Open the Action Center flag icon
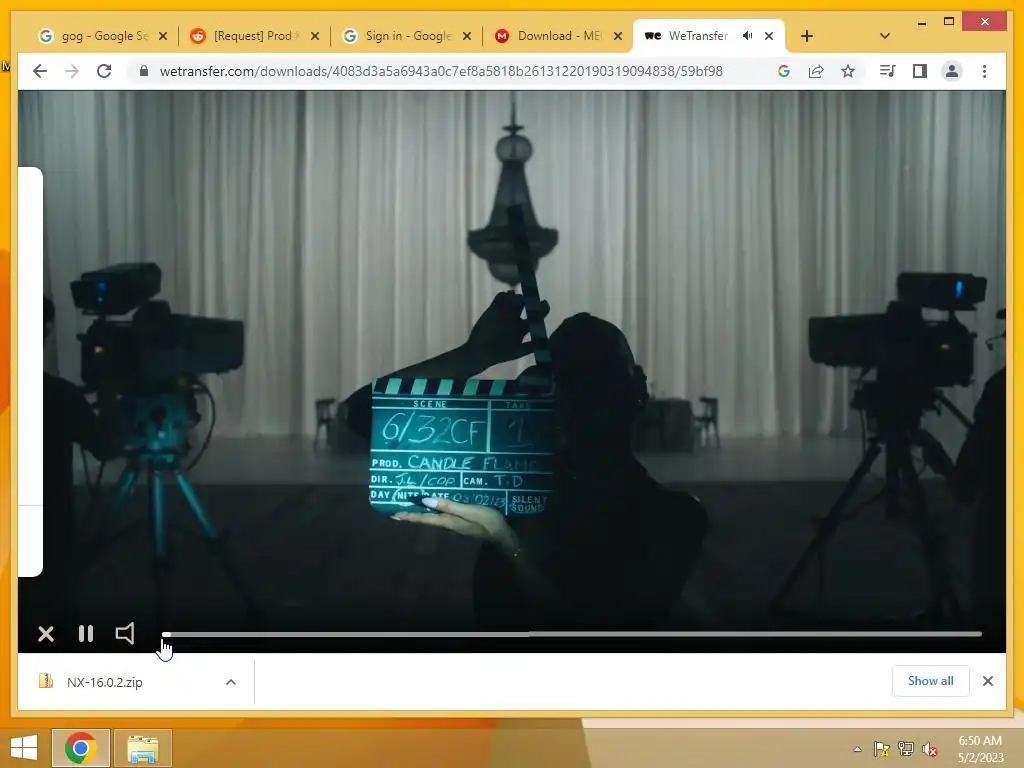 tap(882, 749)
